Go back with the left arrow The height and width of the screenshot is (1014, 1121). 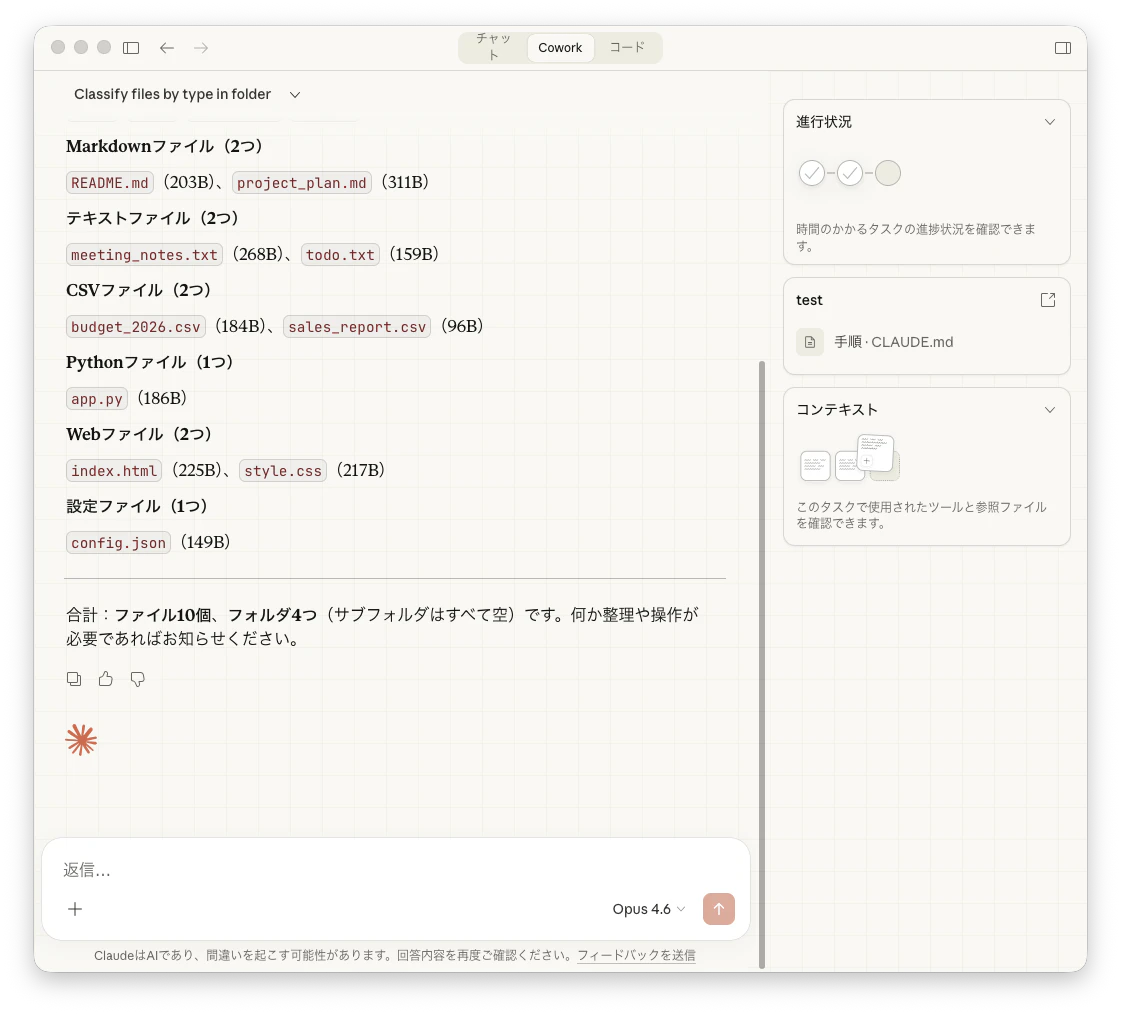(x=167, y=47)
